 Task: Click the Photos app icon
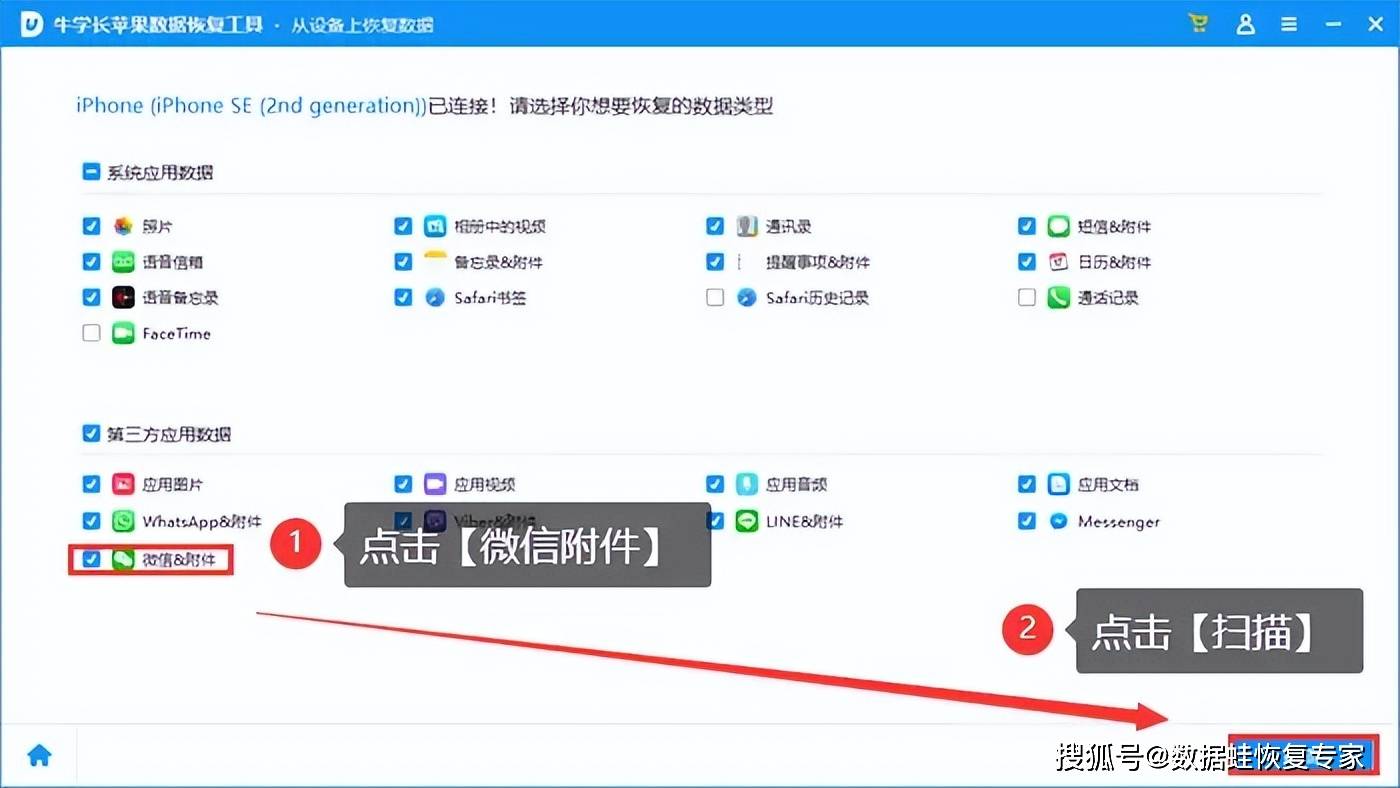coord(123,227)
